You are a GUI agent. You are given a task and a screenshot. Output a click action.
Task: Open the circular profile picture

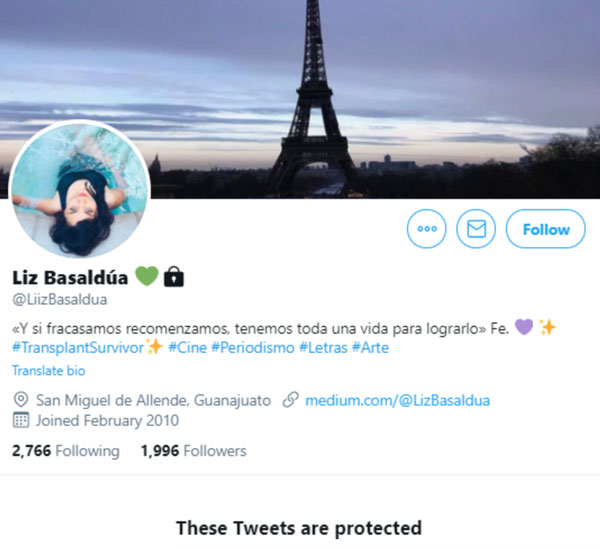pos(80,190)
